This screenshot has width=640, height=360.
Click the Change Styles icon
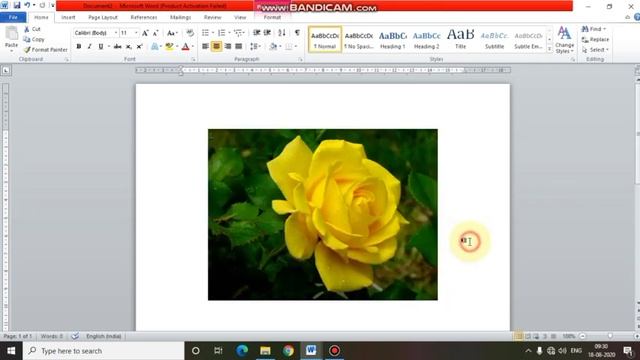tap(564, 40)
